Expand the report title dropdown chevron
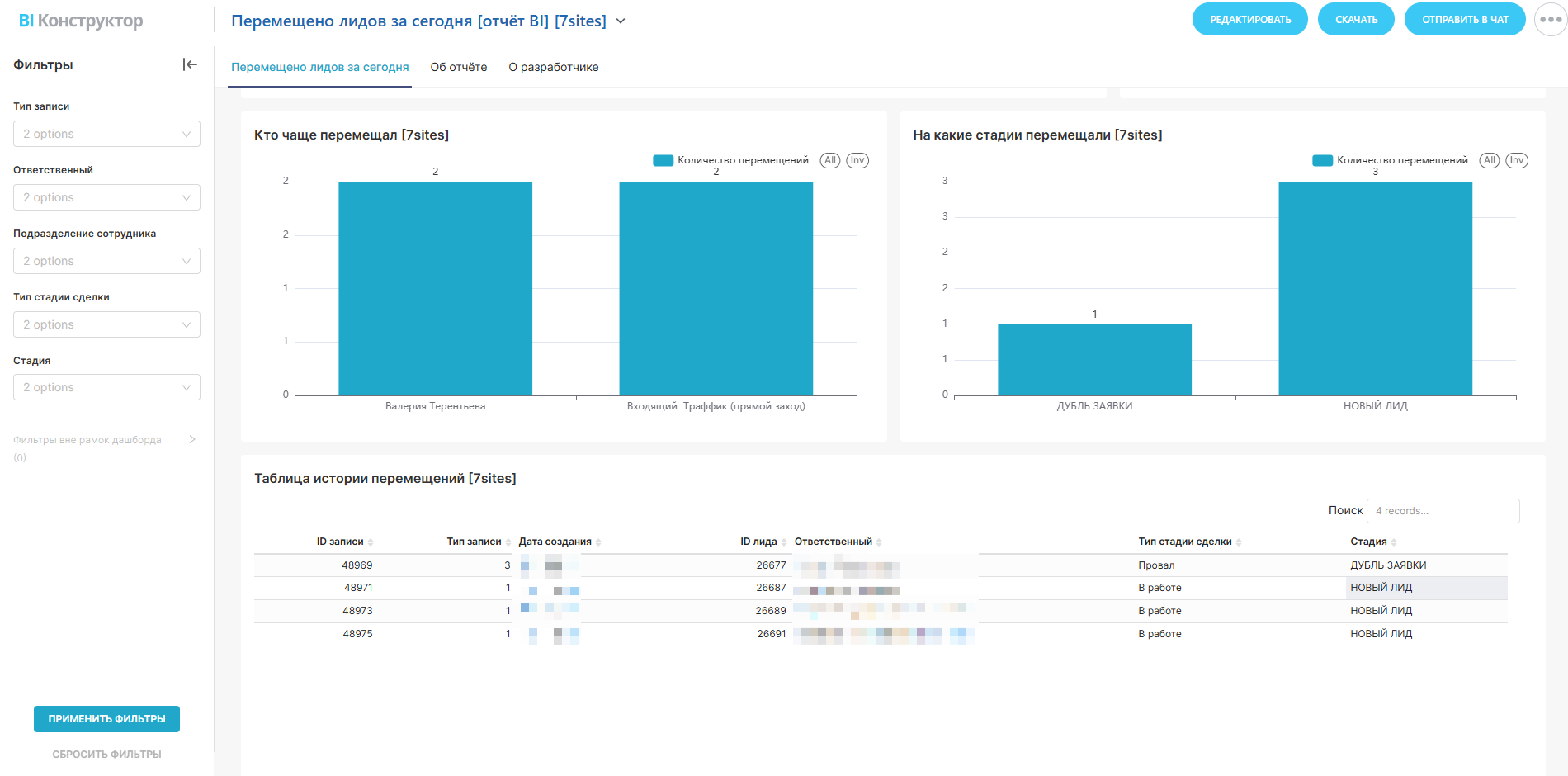Image resolution: width=1568 pixels, height=776 pixels. [x=621, y=21]
